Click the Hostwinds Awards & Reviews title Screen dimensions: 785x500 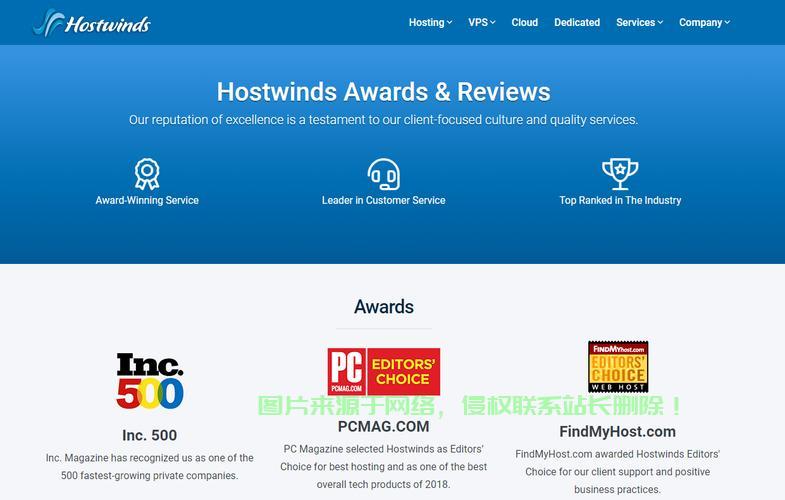click(383, 92)
